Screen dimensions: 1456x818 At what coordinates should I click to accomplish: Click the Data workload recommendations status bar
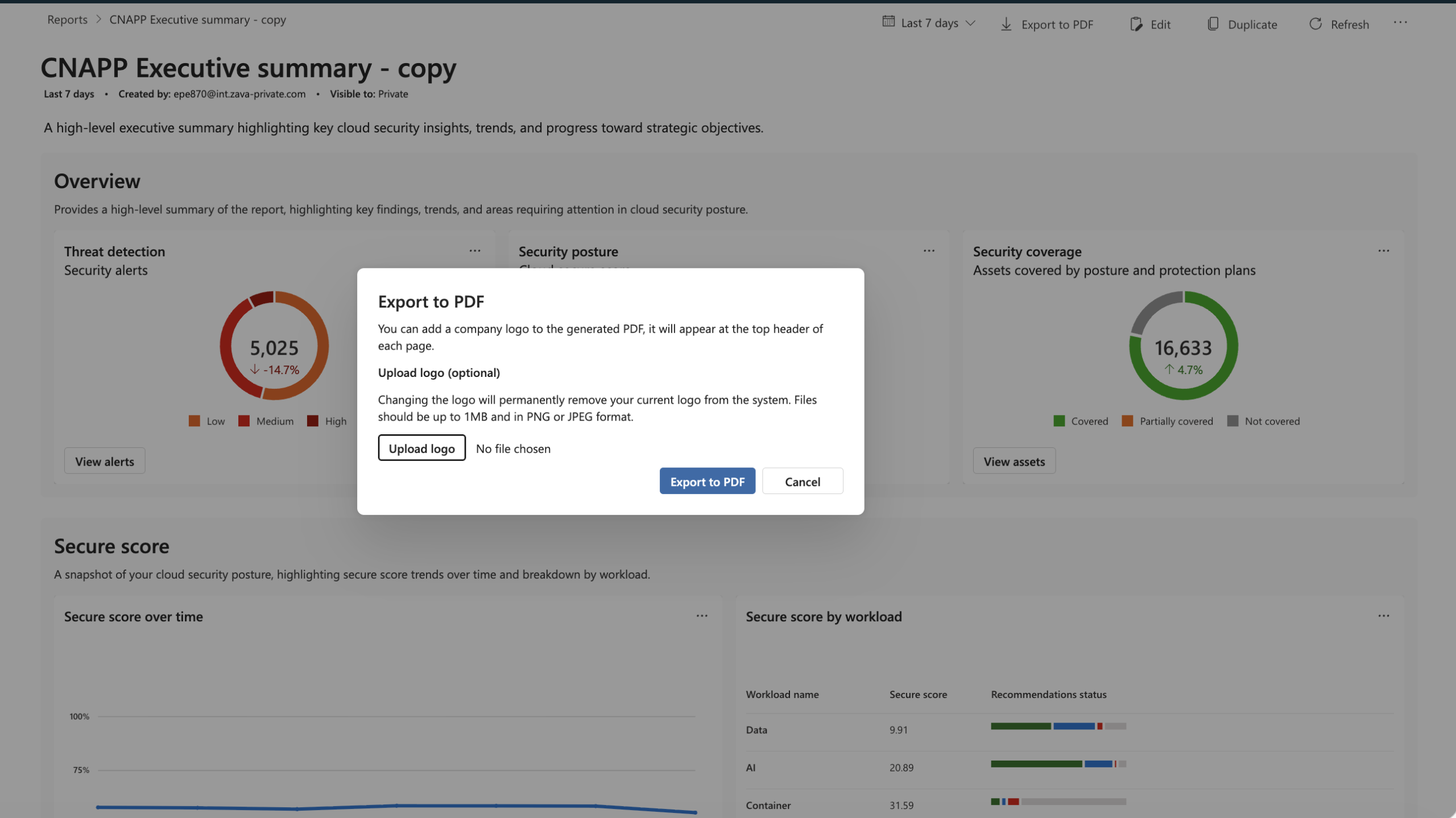click(1058, 726)
